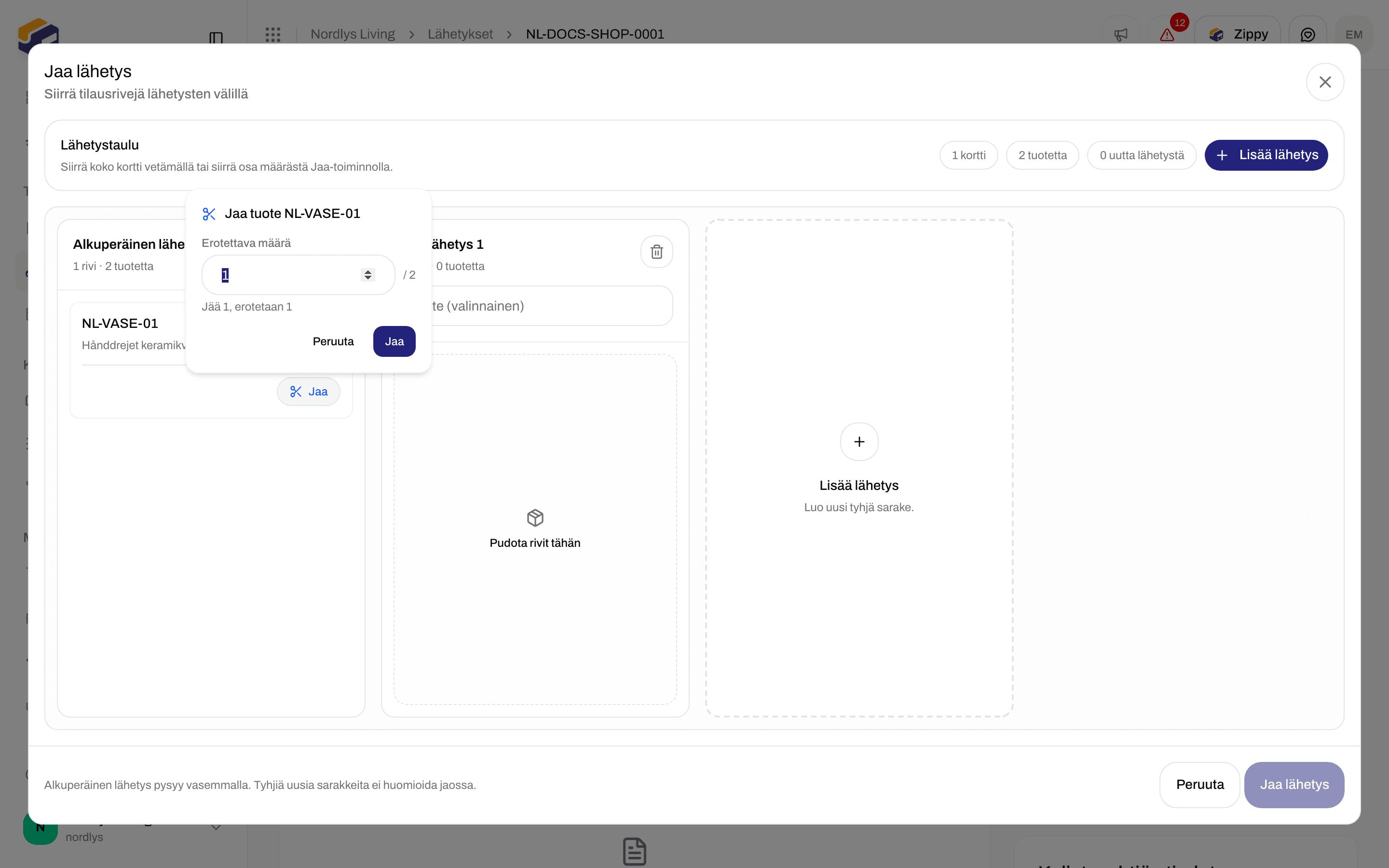Close the Jaa lähetys dialog
The image size is (1389, 868).
[x=1325, y=82]
